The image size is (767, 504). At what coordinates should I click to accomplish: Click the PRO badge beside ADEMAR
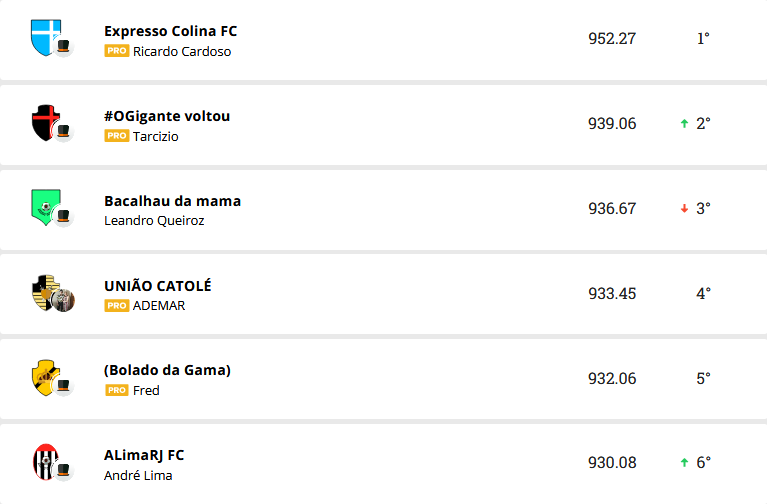click(116, 306)
